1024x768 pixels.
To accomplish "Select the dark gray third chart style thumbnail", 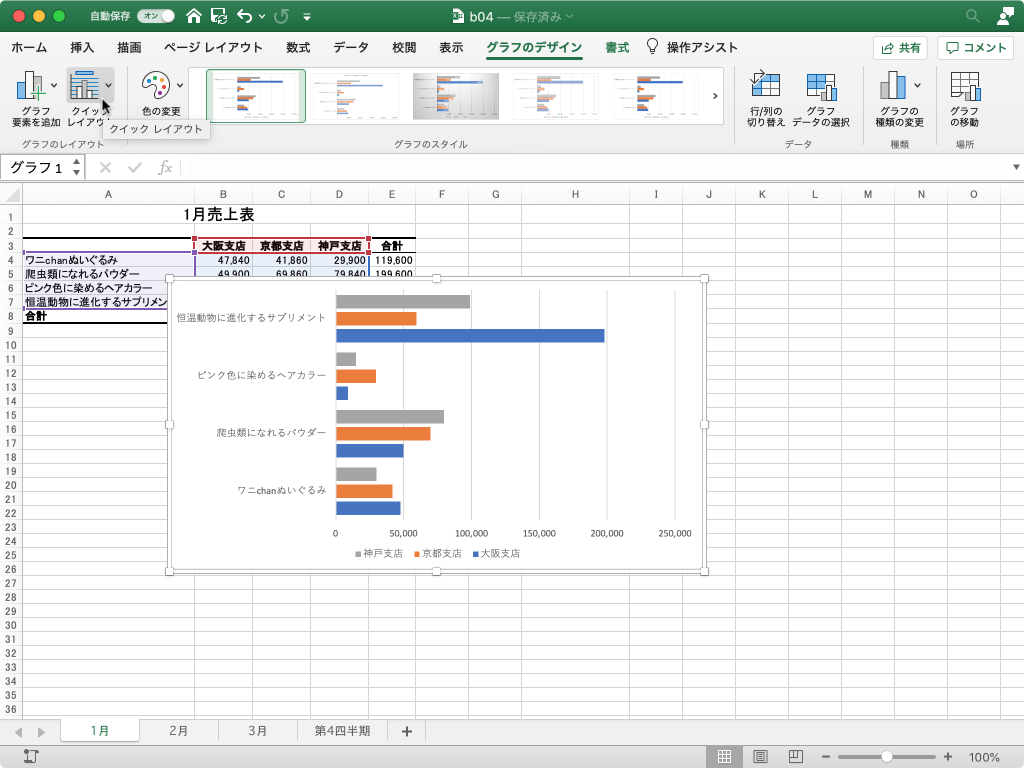I will pyautogui.click(x=455, y=96).
